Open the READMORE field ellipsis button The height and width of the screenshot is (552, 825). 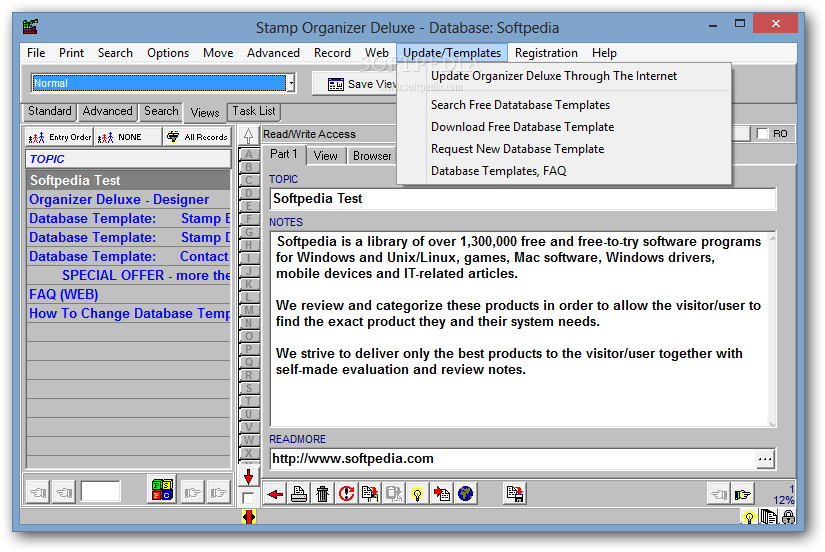click(765, 459)
